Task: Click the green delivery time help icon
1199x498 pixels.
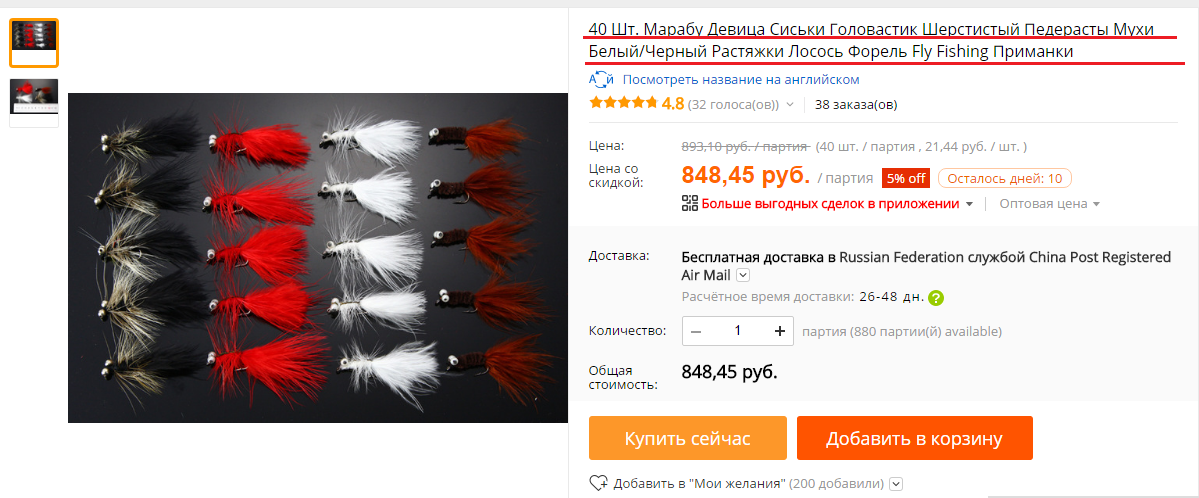Action: point(937,298)
